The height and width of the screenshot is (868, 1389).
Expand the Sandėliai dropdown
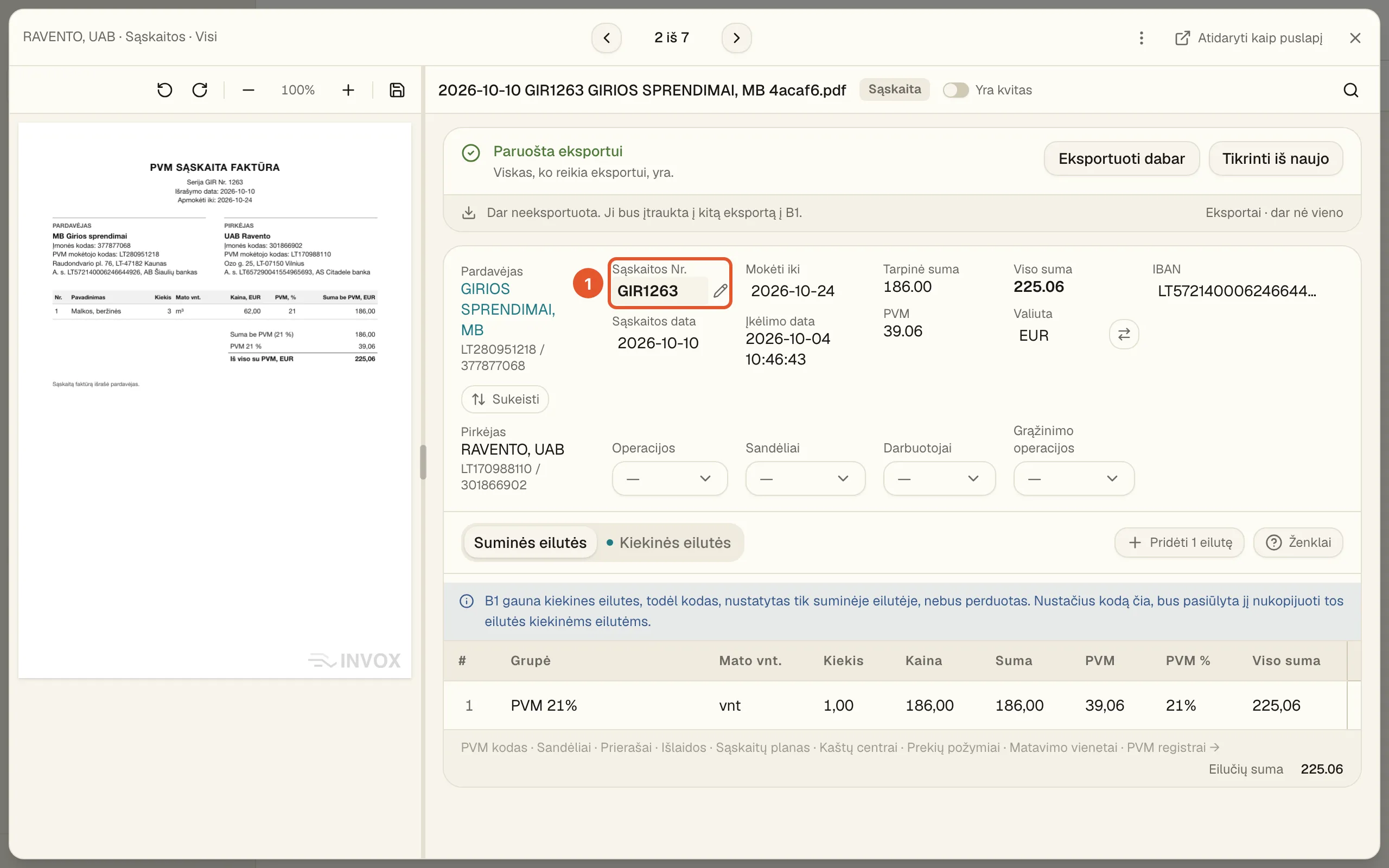tap(805, 478)
